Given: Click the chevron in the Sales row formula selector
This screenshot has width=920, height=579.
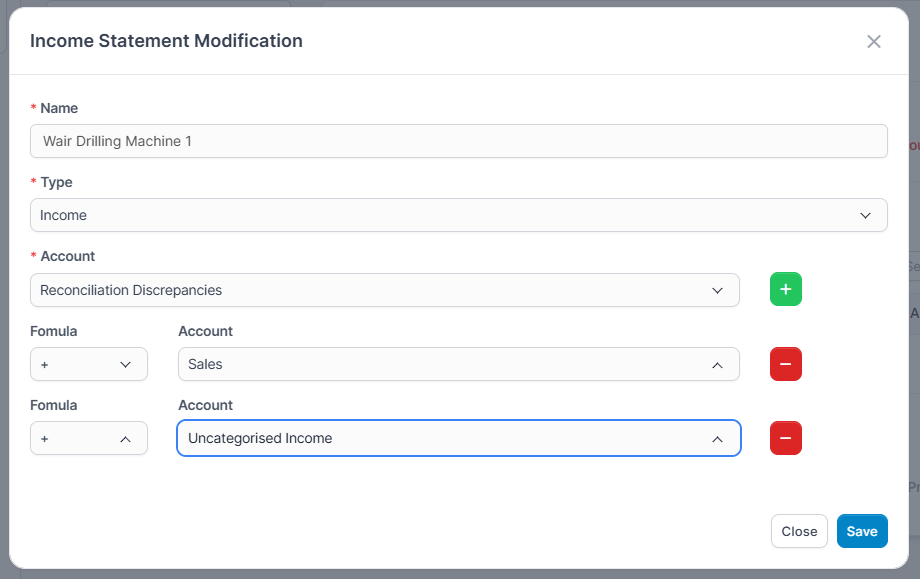Looking at the screenshot, I should (125, 365).
